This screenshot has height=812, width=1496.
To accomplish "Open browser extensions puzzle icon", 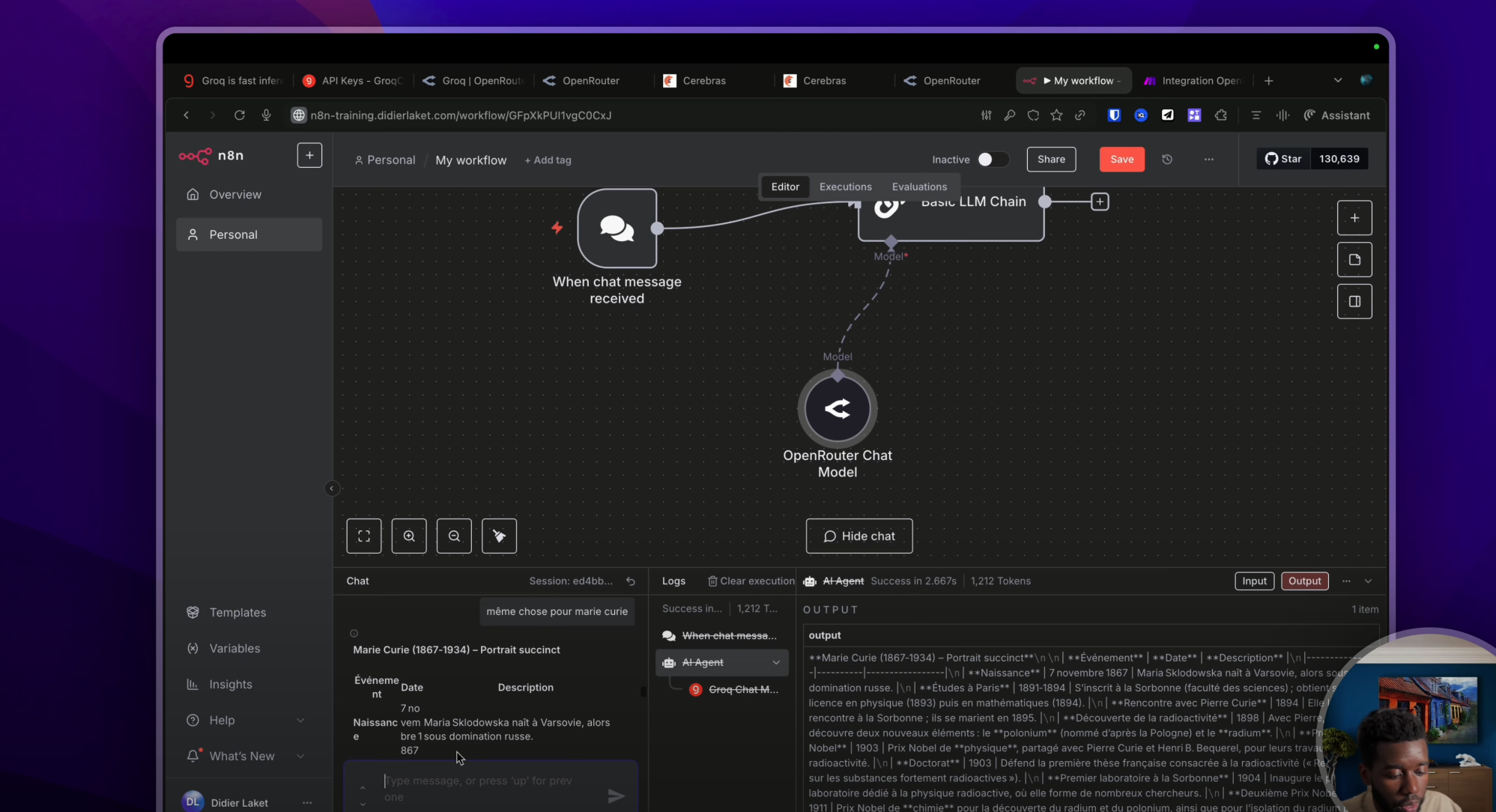I will [x=1221, y=115].
